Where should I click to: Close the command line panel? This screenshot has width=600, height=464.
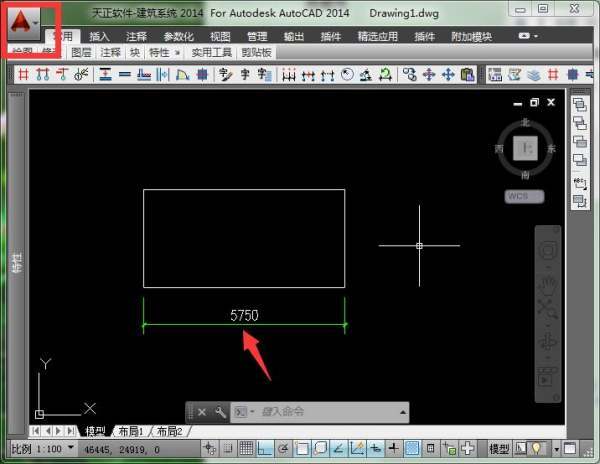(201, 412)
